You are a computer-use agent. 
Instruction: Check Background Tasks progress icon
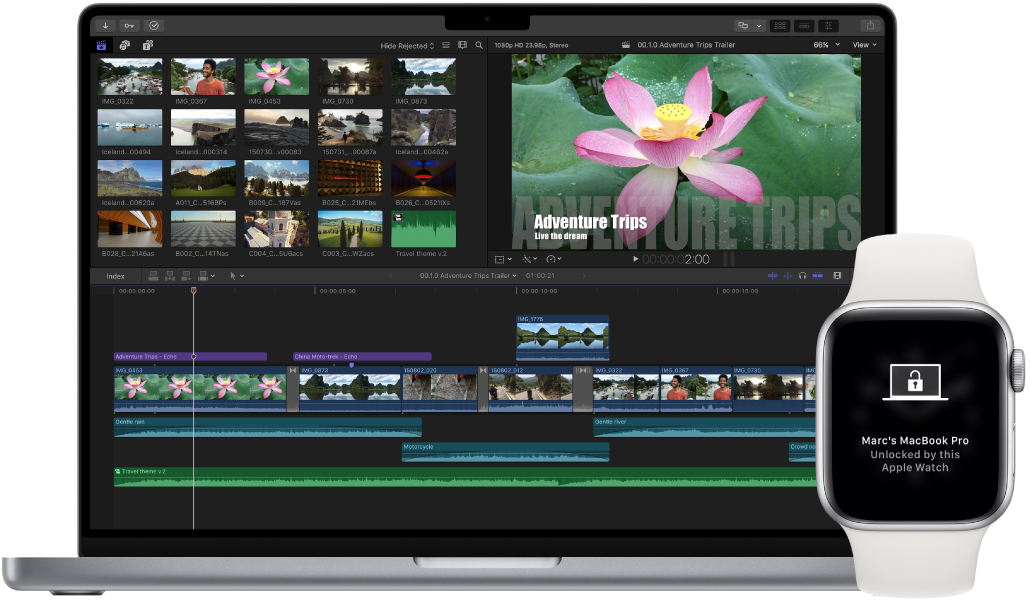[156, 26]
